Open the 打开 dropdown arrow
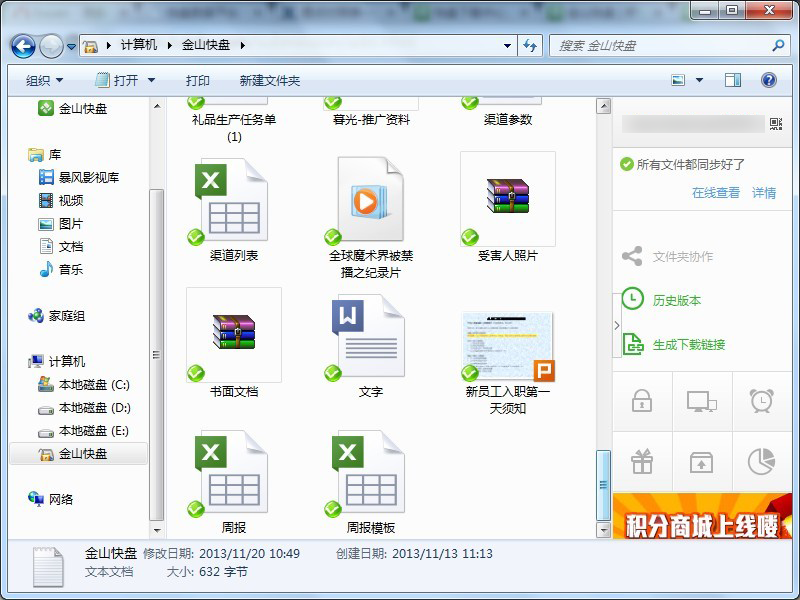 pos(152,80)
